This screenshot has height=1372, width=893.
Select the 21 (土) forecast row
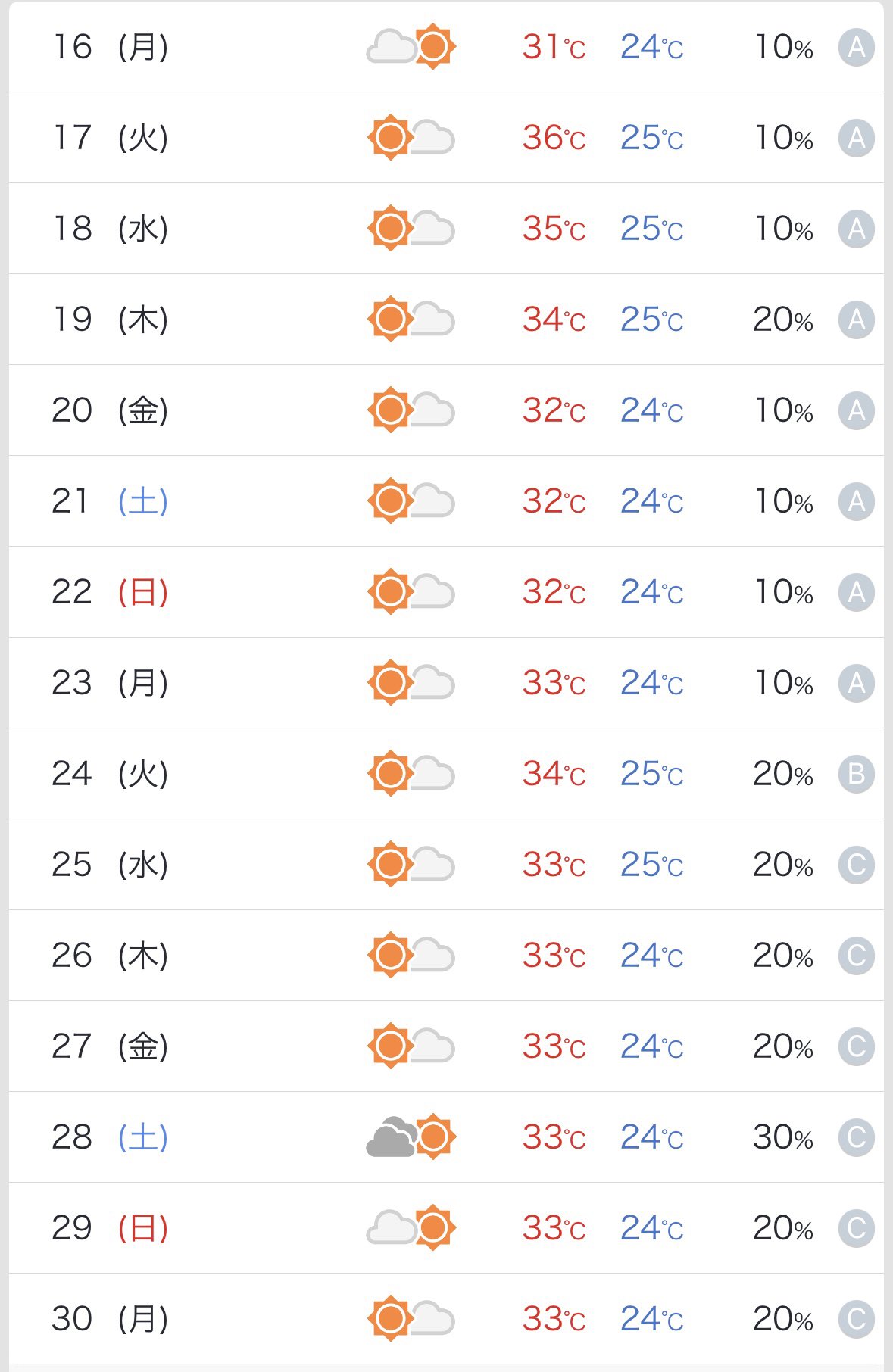click(446, 501)
